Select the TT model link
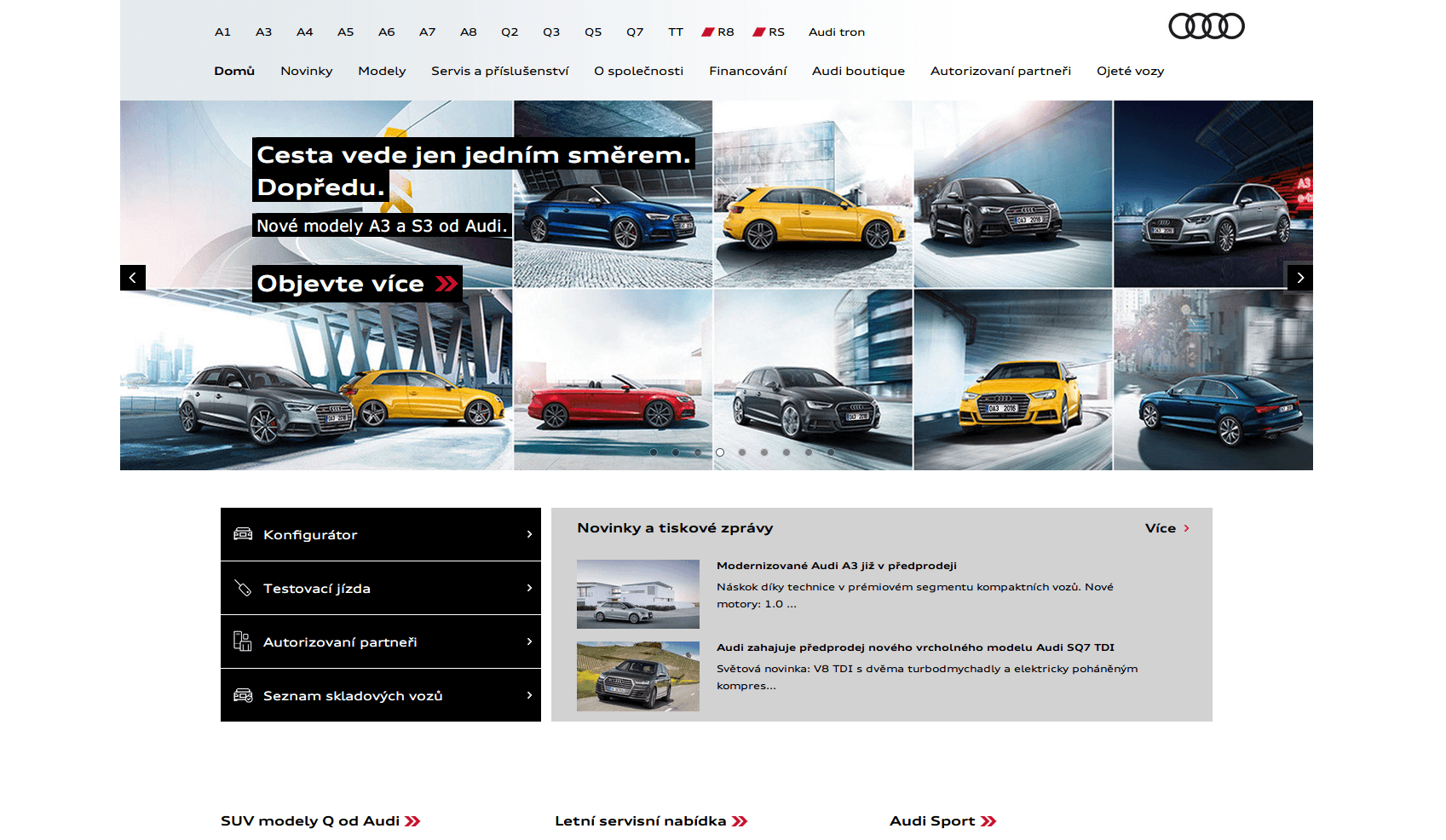The width and height of the screenshot is (1446, 840). click(x=676, y=32)
